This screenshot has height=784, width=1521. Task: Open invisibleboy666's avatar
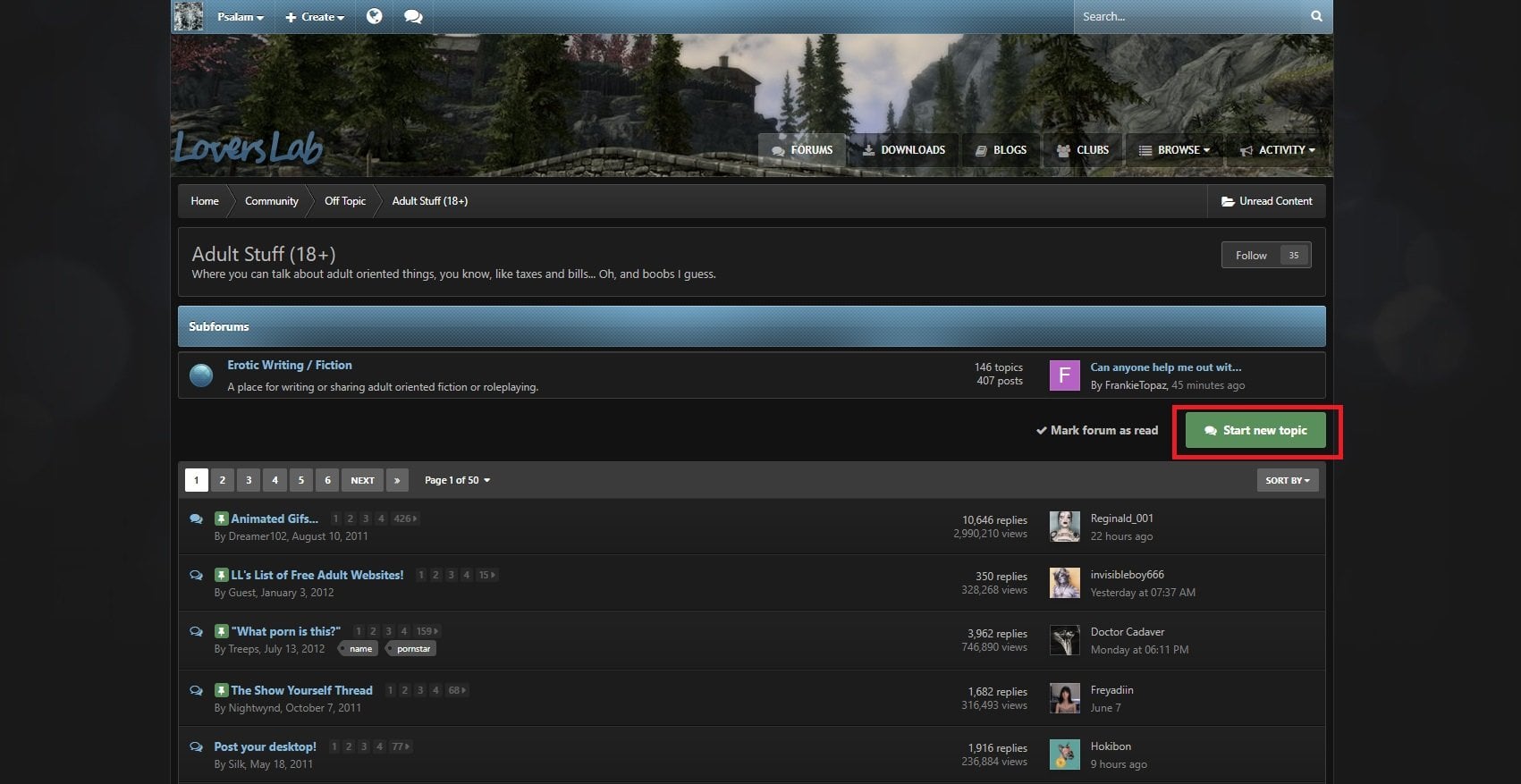pos(1064,583)
